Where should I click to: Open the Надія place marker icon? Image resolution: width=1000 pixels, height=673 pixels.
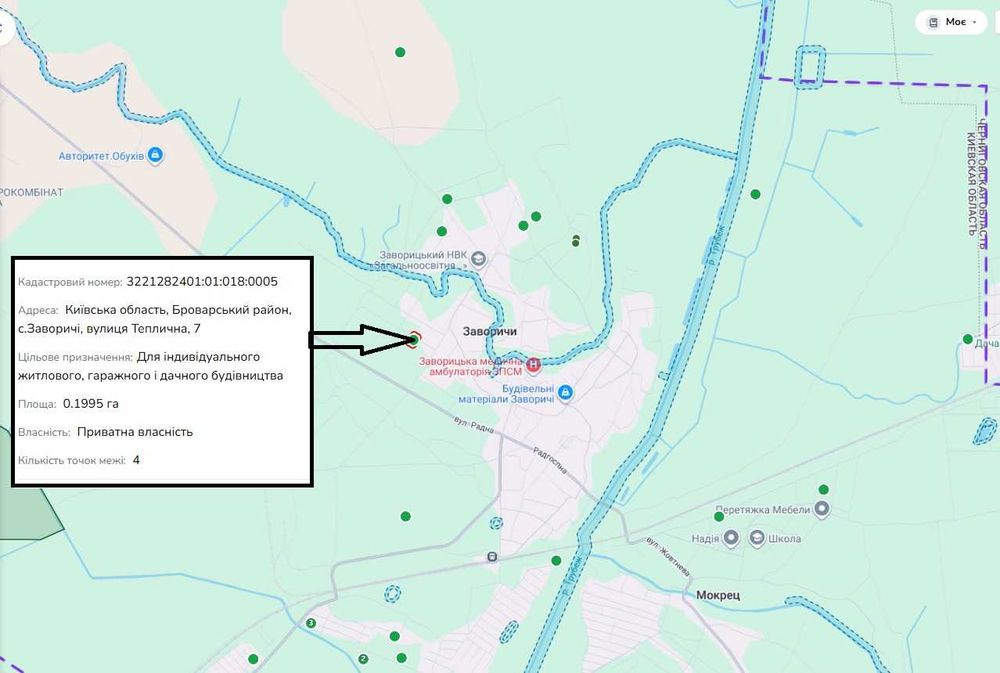731,538
